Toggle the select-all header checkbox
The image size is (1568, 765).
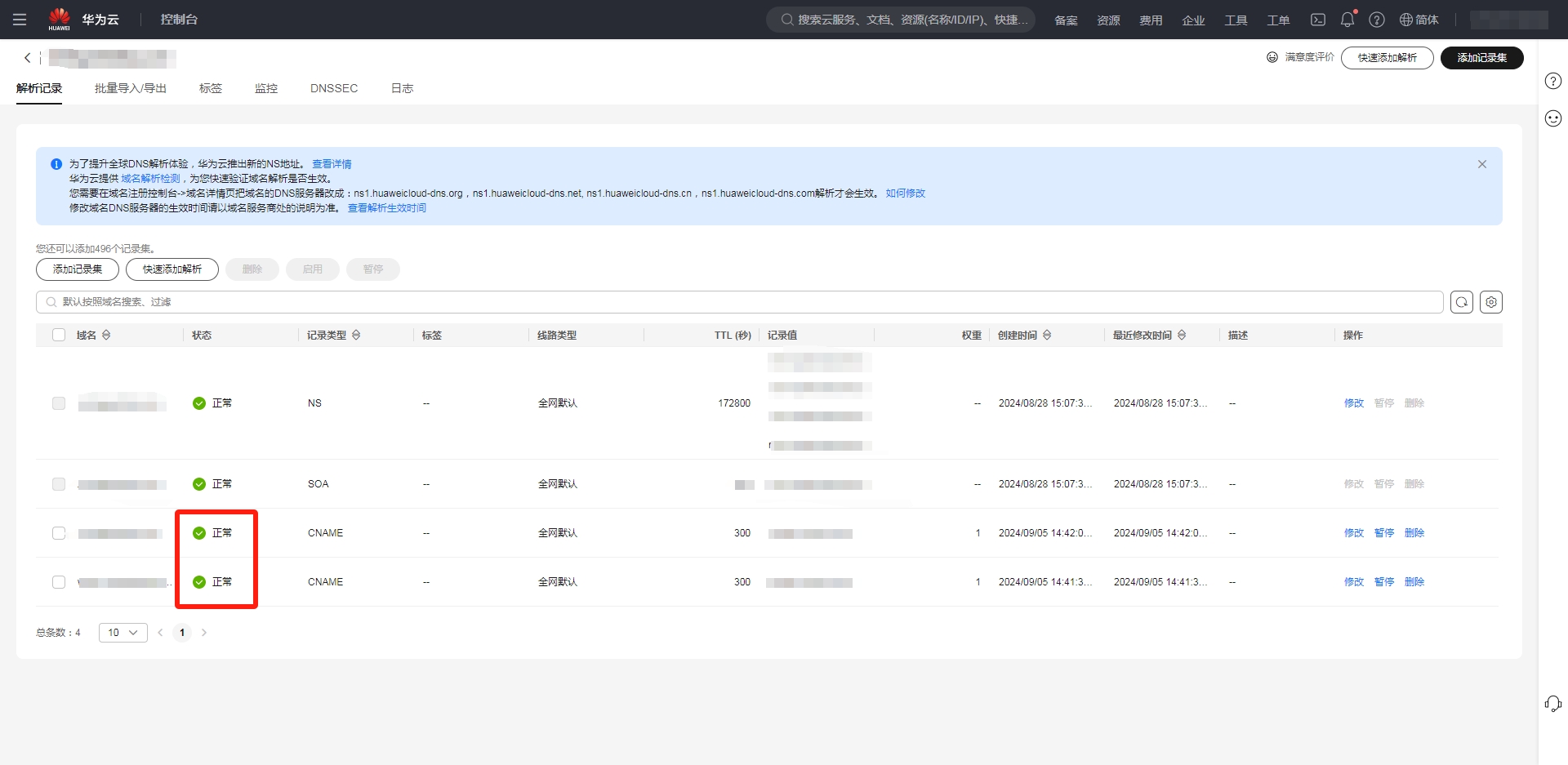59,335
